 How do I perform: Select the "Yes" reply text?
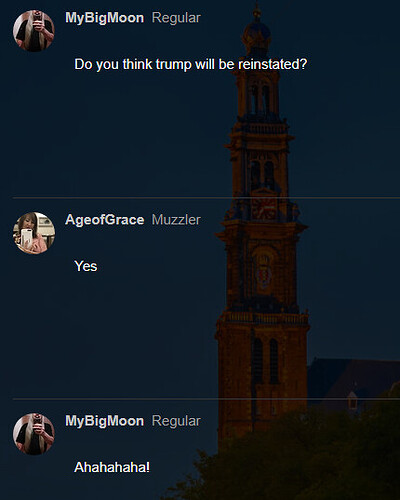click(x=86, y=266)
